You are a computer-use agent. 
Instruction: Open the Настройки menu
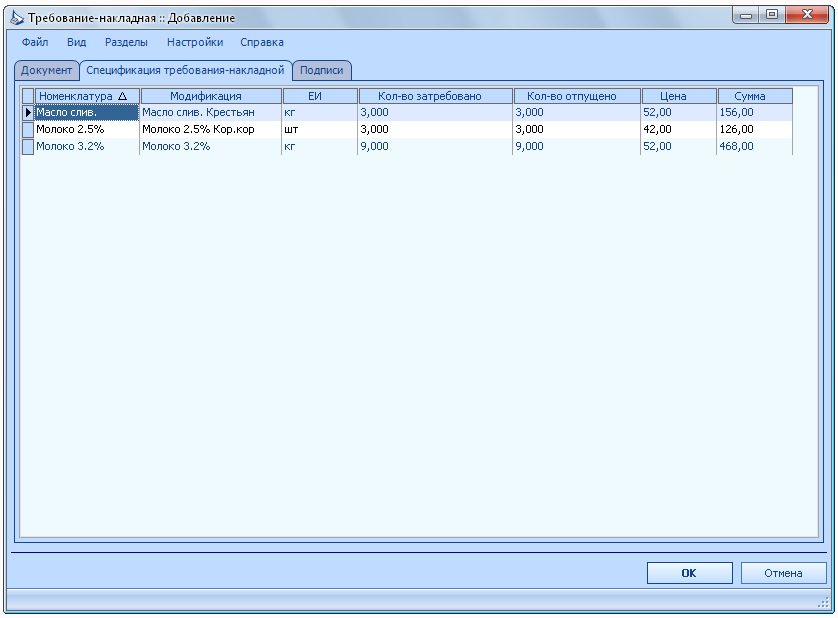pos(195,42)
